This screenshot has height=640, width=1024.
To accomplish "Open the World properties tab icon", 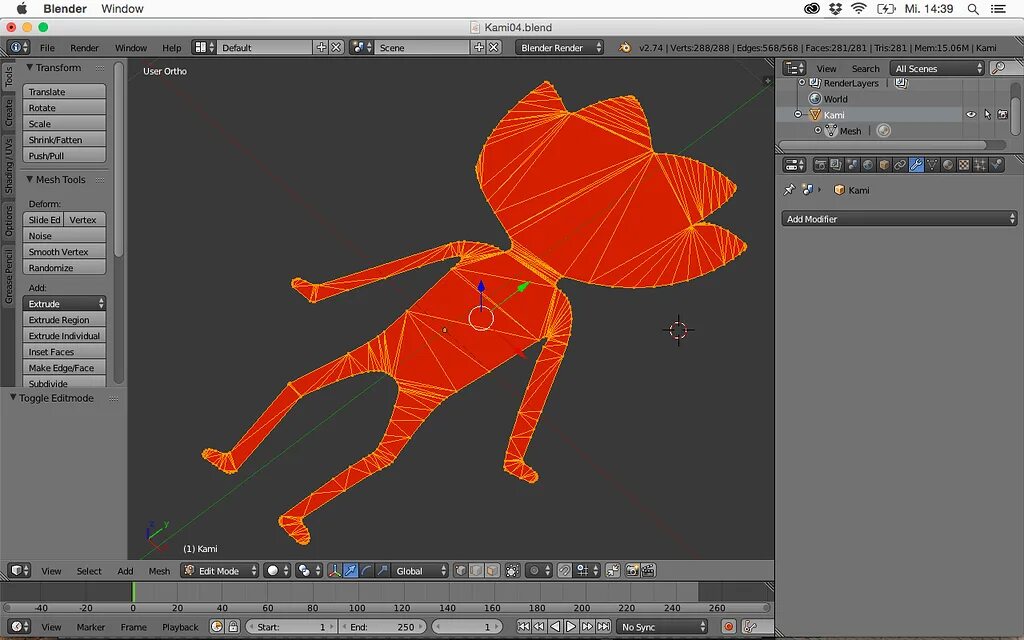I will pyautogui.click(x=868, y=165).
